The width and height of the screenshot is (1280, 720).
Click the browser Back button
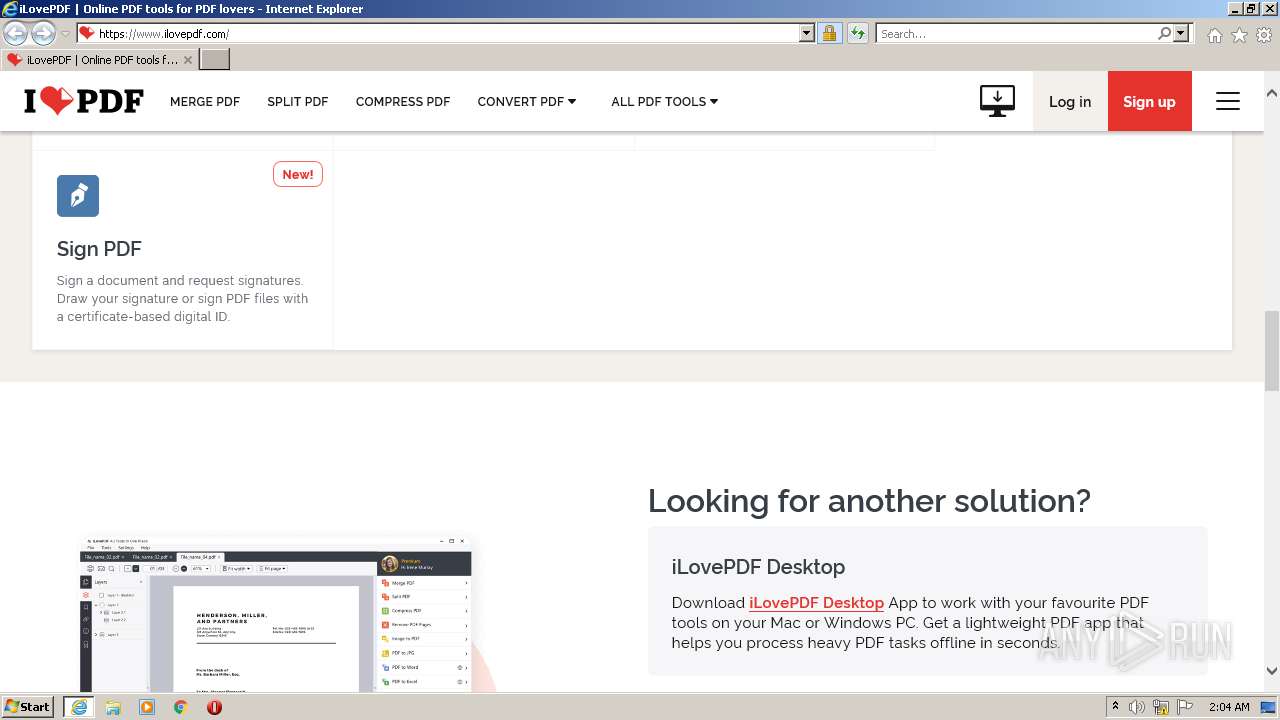coord(16,33)
